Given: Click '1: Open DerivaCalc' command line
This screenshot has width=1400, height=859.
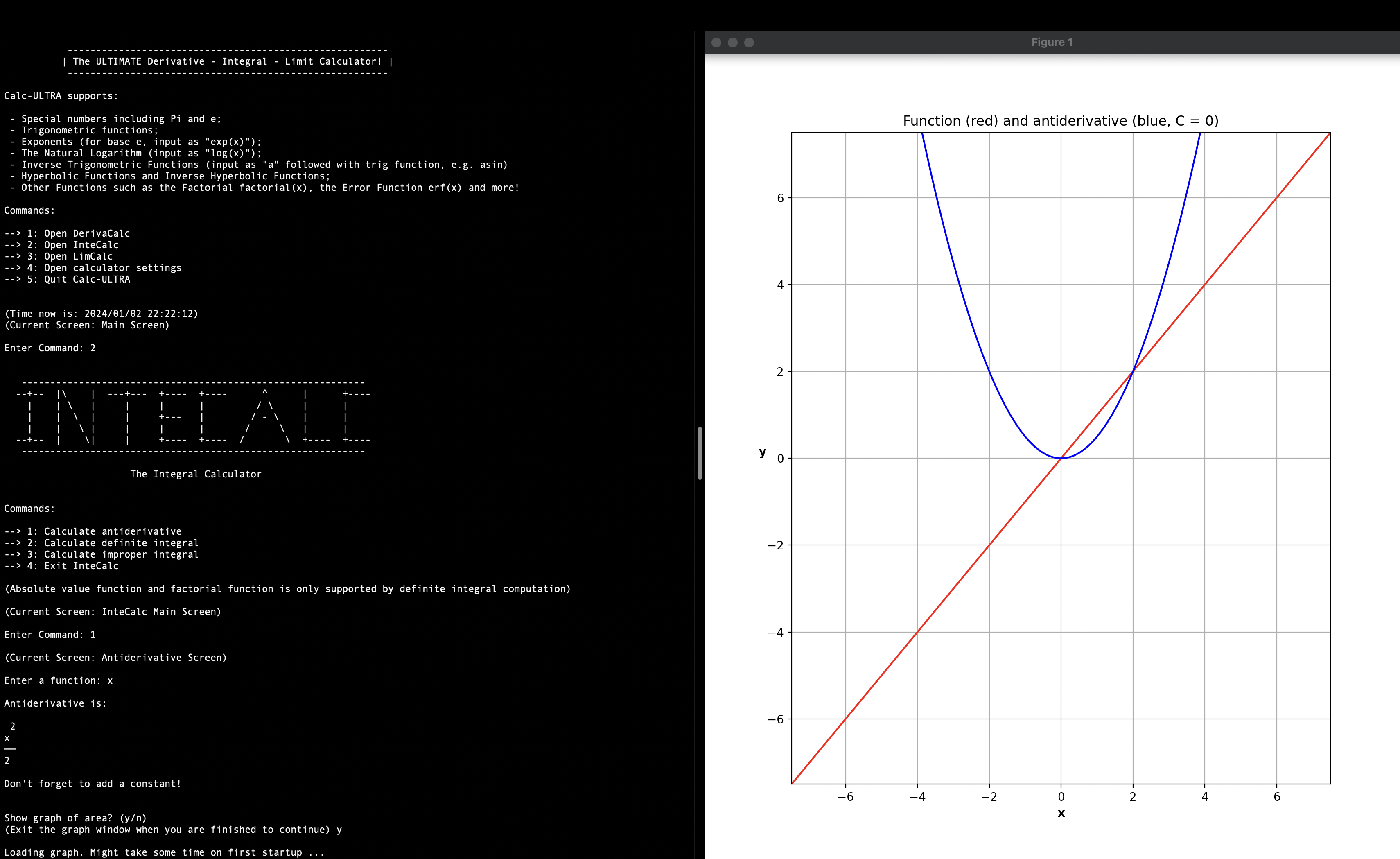Looking at the screenshot, I should 67,233.
